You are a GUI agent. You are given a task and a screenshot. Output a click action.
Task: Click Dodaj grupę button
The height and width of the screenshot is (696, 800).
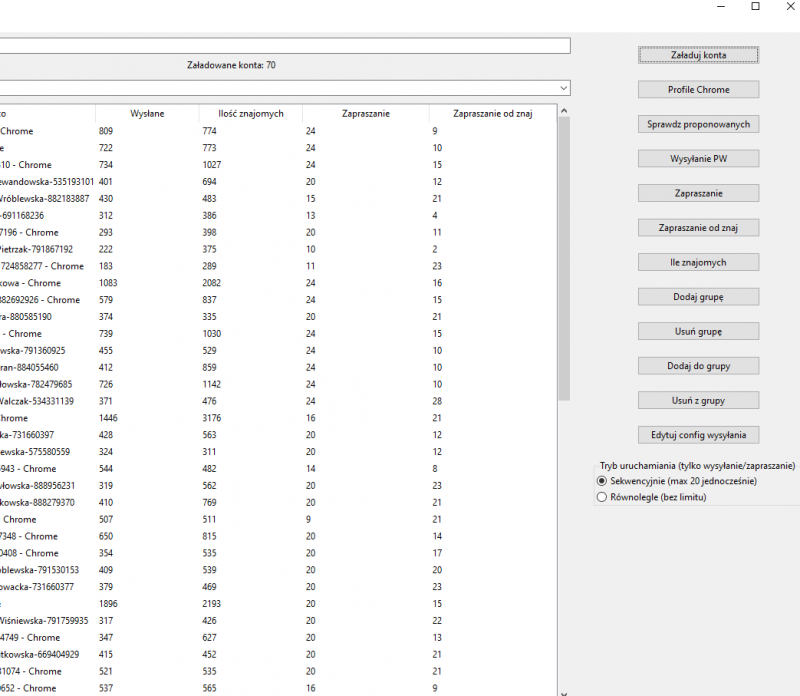tap(698, 297)
